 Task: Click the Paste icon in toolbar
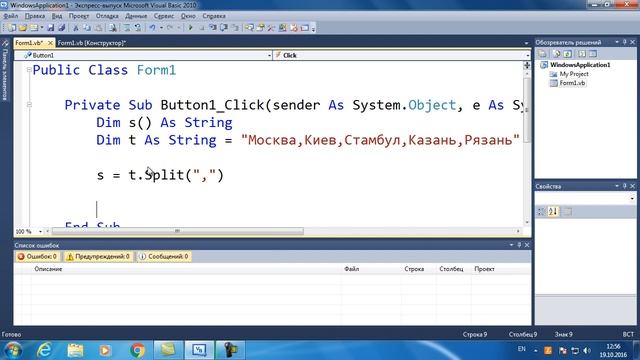[x=99, y=28]
